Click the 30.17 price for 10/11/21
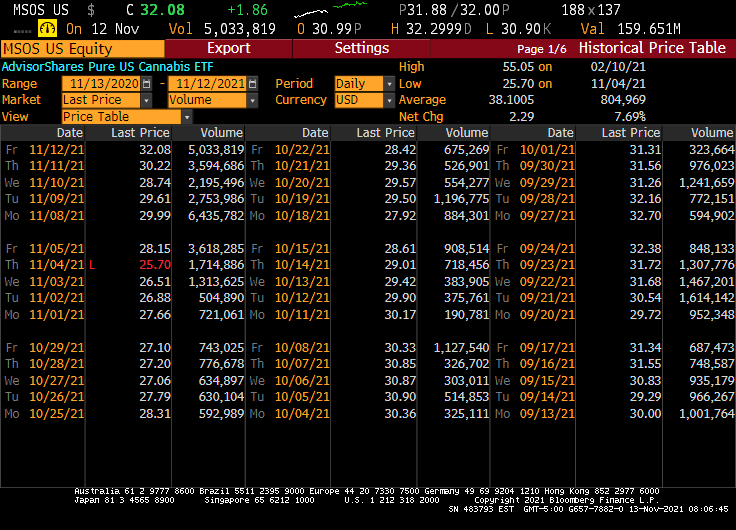736x530 pixels. pyautogui.click(x=400, y=315)
